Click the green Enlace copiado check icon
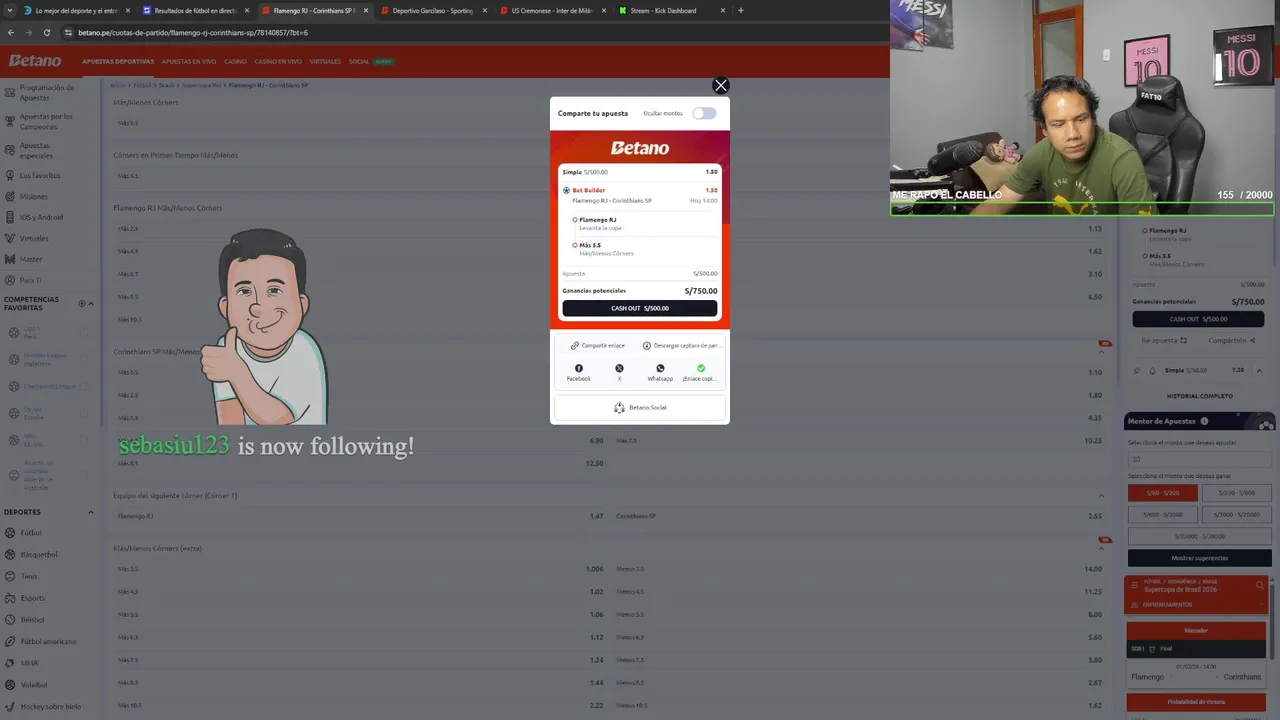The height and width of the screenshot is (720, 1280). coord(701,368)
